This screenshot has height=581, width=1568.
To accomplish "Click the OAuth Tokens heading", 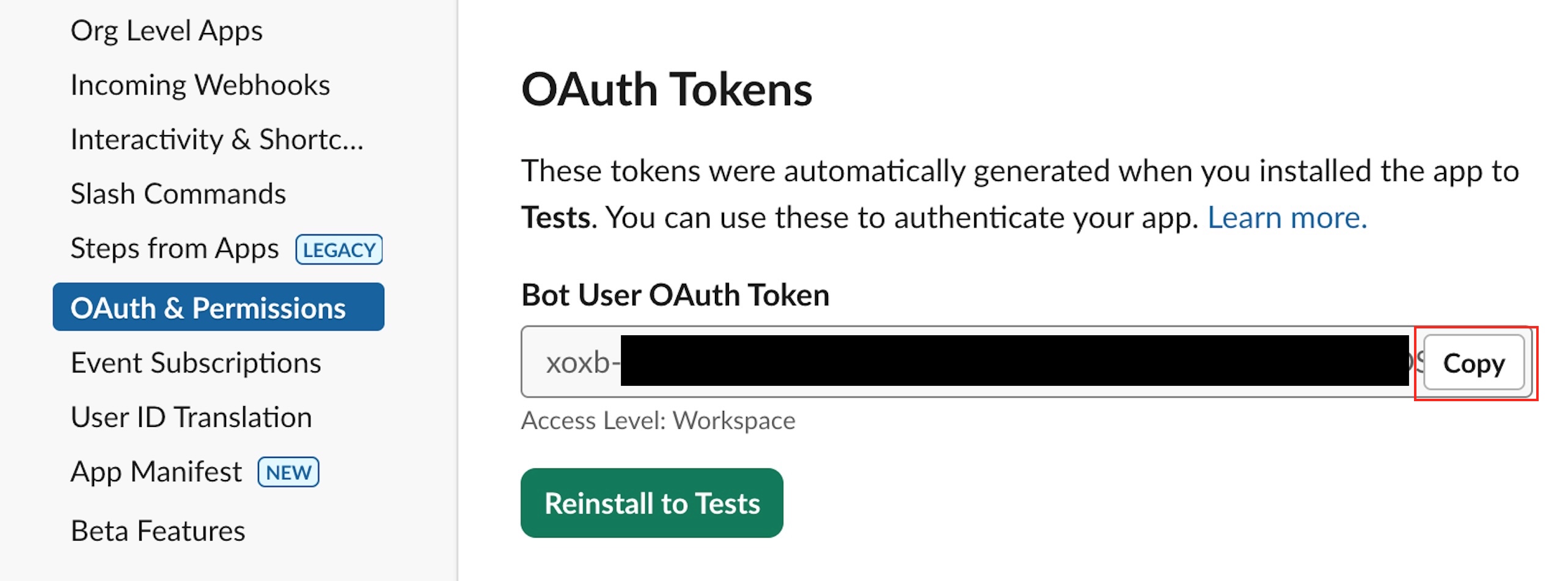I will pos(666,89).
